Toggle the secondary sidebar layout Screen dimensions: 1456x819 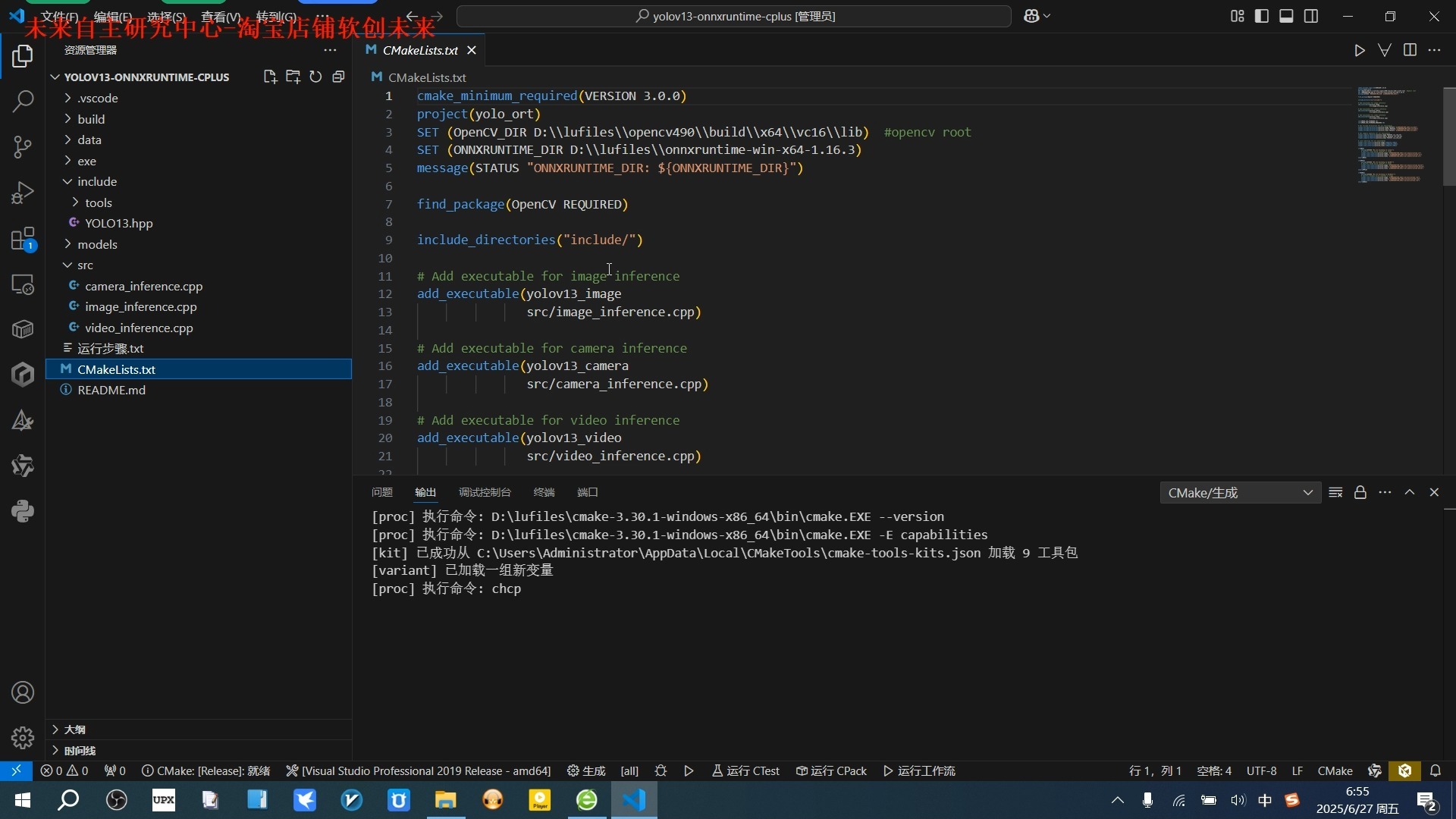(x=1311, y=15)
